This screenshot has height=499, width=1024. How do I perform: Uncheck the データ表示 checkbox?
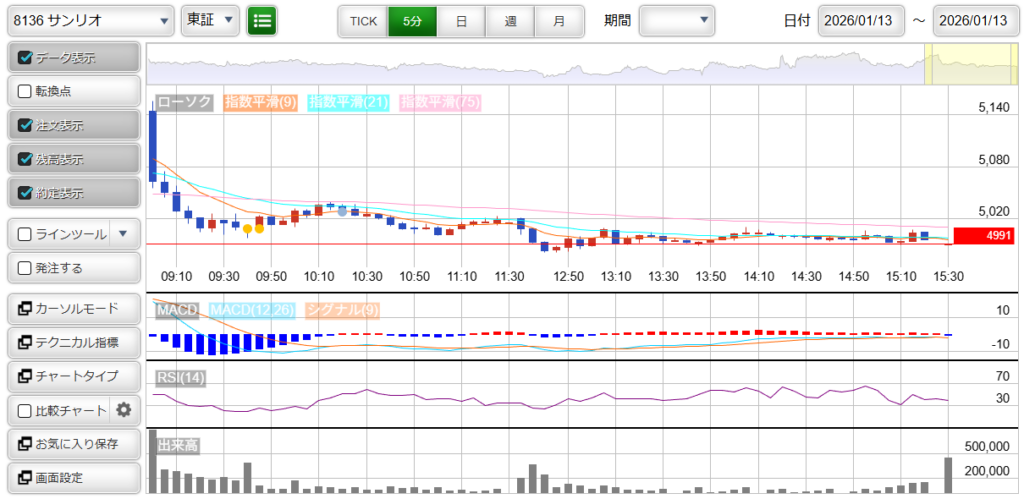click(26, 58)
